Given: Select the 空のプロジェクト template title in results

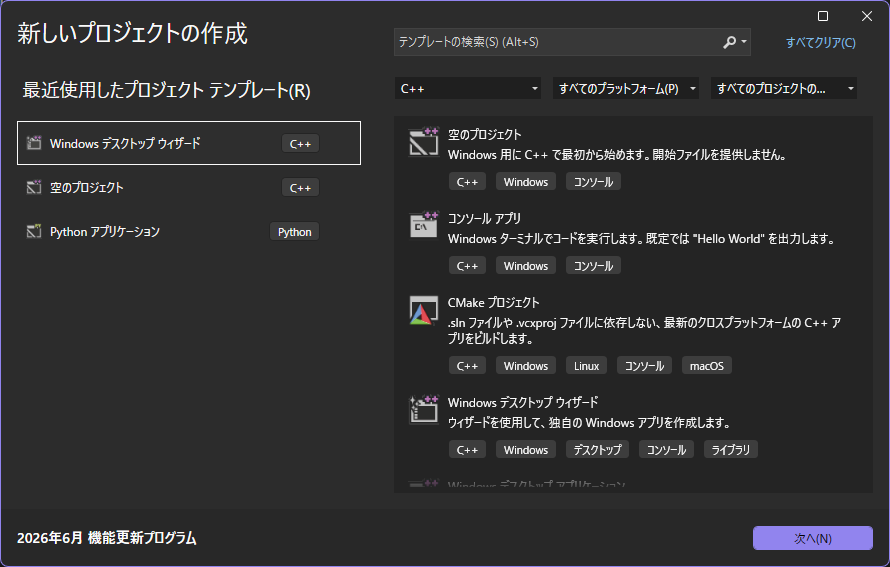Looking at the screenshot, I should (484, 135).
